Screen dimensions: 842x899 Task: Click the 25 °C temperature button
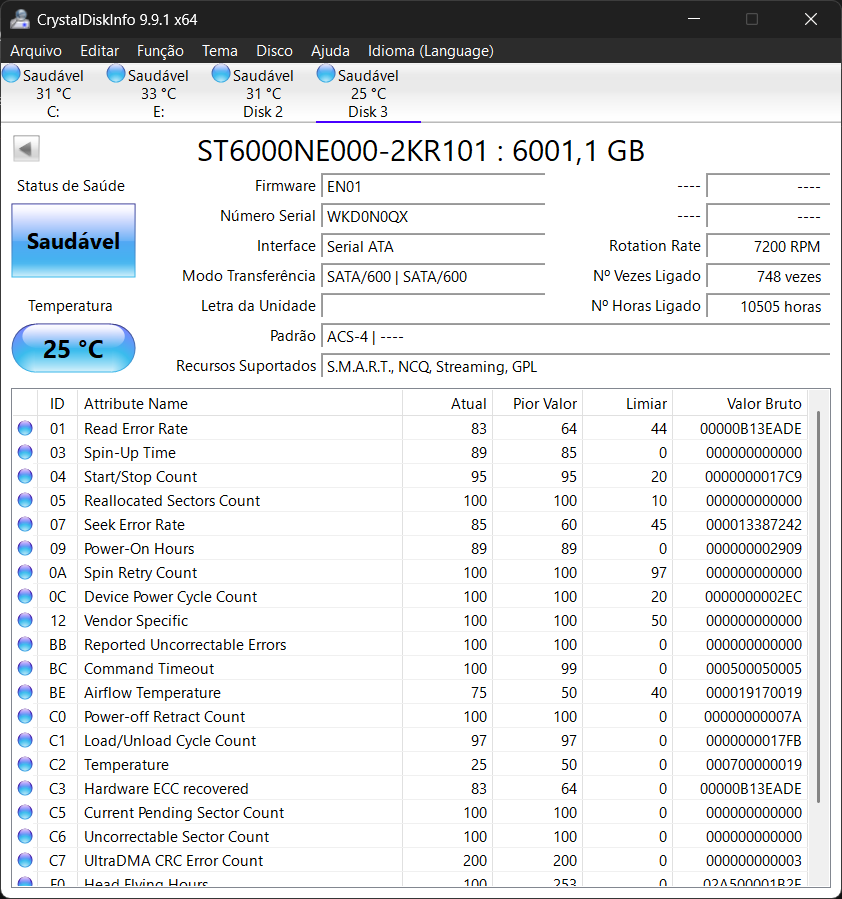click(73, 348)
